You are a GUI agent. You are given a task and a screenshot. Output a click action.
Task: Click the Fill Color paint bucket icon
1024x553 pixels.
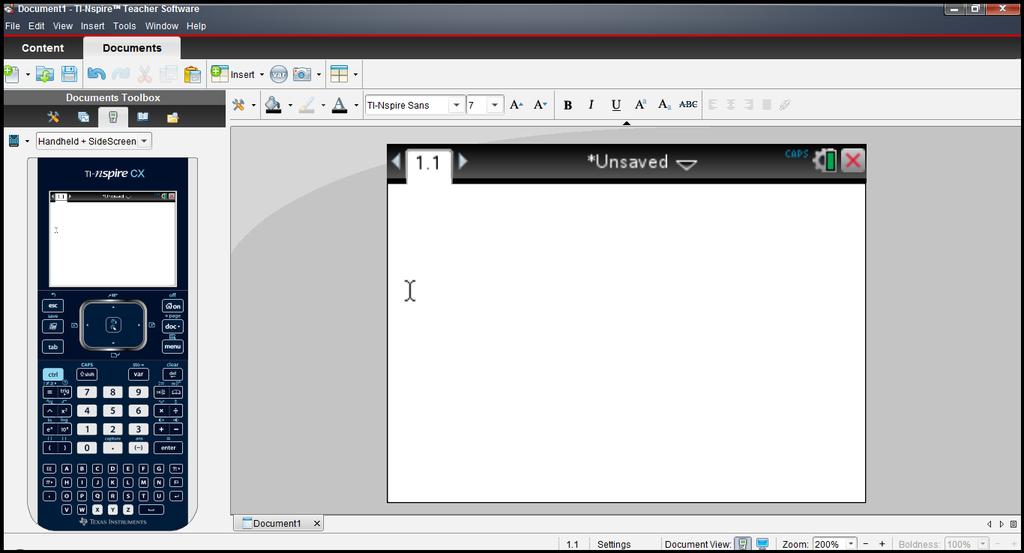tap(273, 104)
